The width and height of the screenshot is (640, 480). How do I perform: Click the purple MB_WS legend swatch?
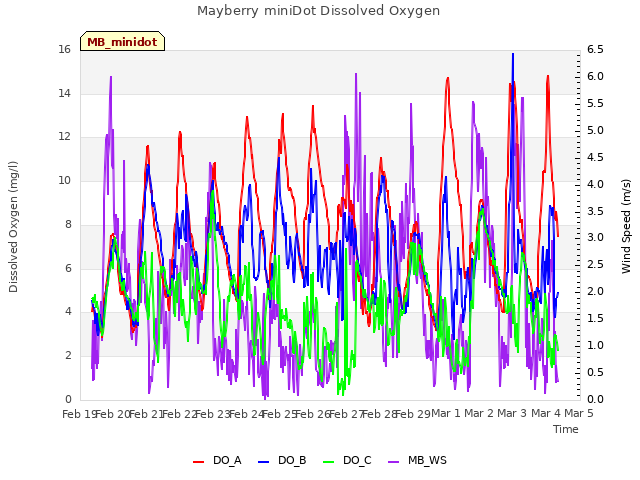click(393, 462)
